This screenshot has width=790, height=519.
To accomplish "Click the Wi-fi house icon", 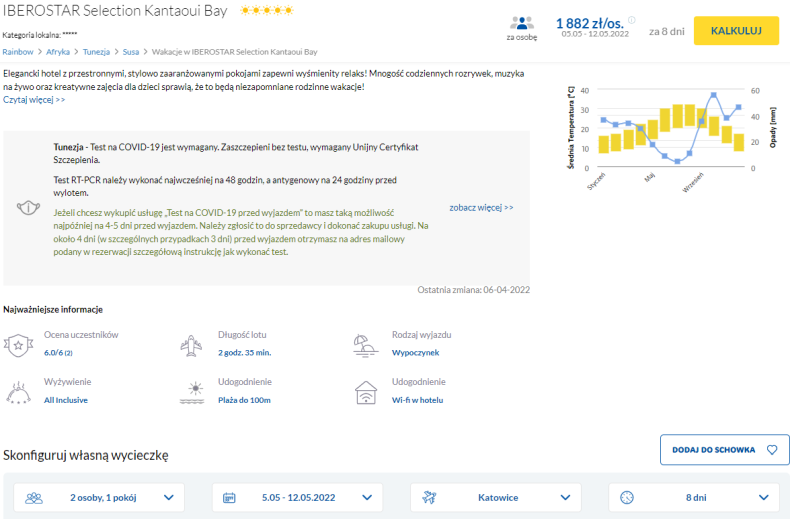I will click(366, 393).
